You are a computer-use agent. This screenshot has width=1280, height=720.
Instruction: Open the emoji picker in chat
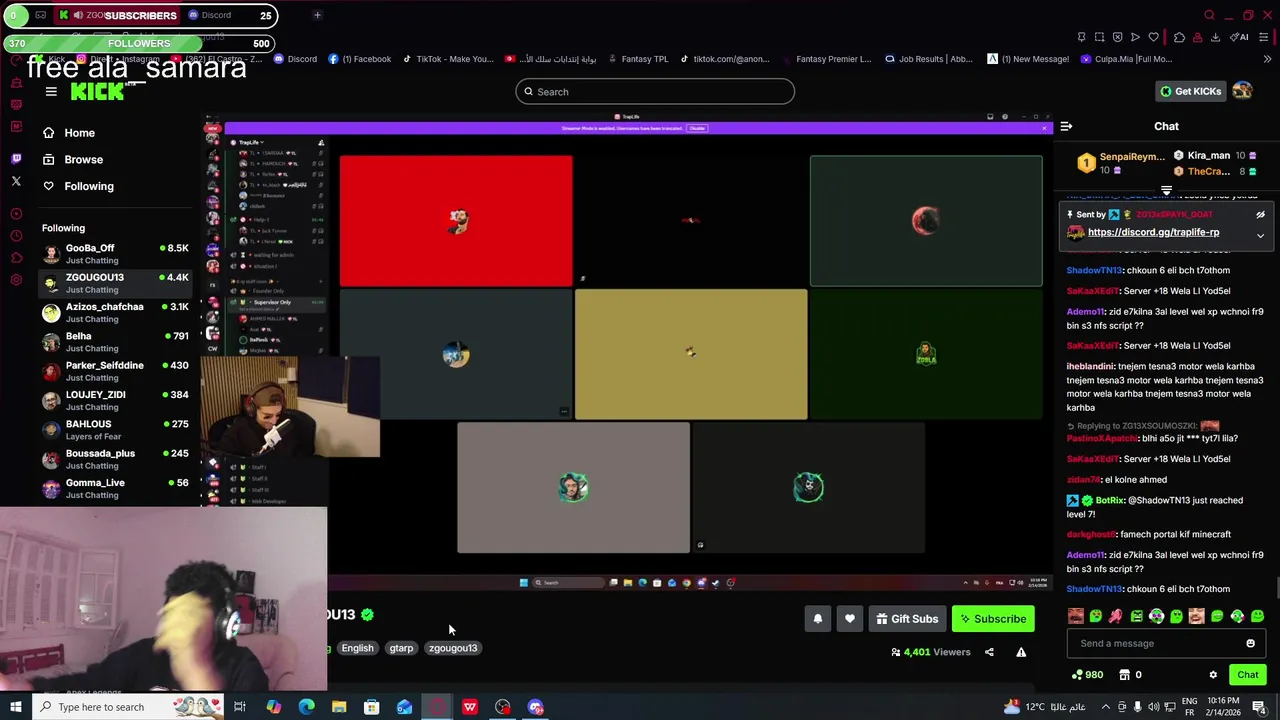1250,644
